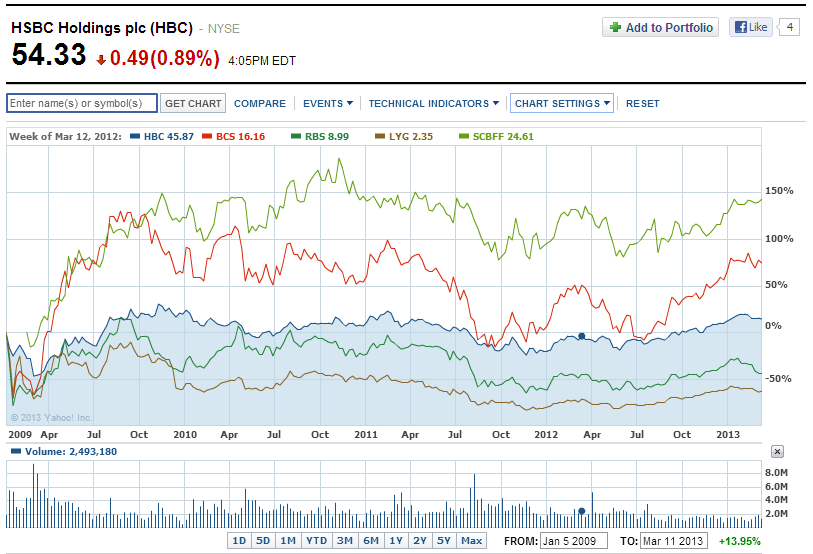Viewport: 813px width, 554px height.
Task: Click the FROM date field Jan 5 2009
Action: point(573,541)
